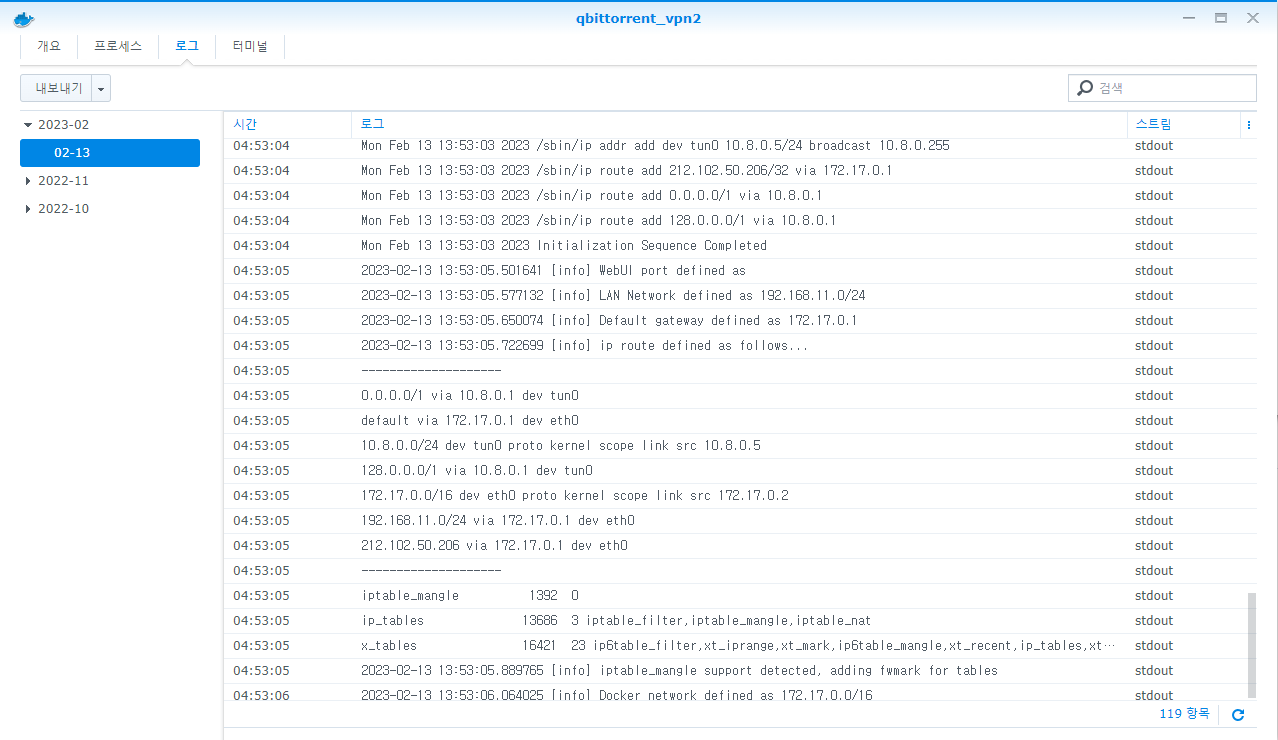
Task: Switch to the 개요 tab
Action: point(49,46)
